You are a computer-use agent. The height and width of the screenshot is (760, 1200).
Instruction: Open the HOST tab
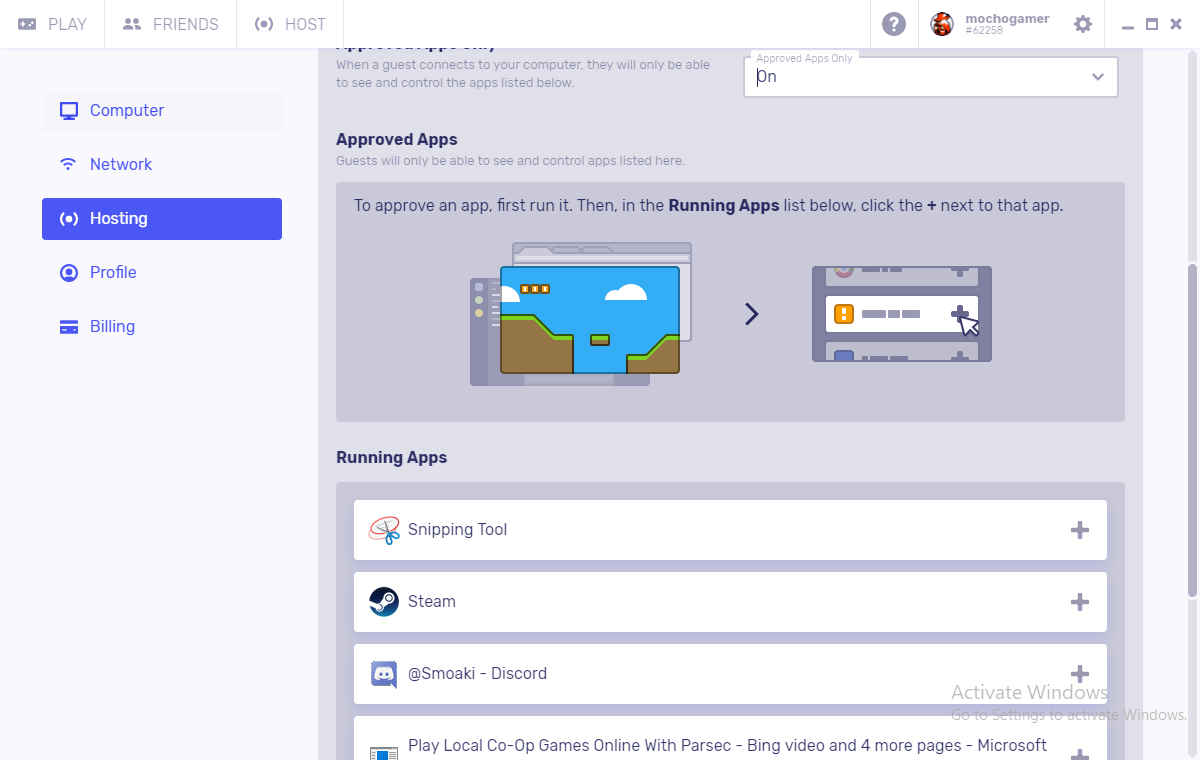(290, 24)
